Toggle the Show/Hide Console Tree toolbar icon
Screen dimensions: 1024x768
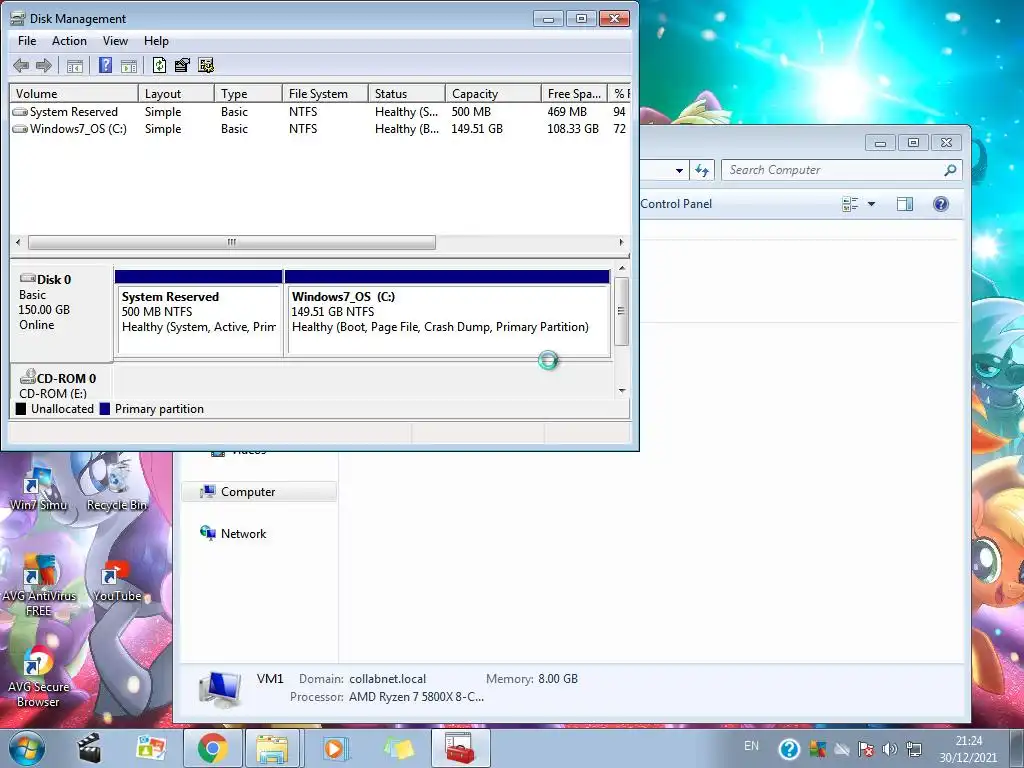click(75, 65)
